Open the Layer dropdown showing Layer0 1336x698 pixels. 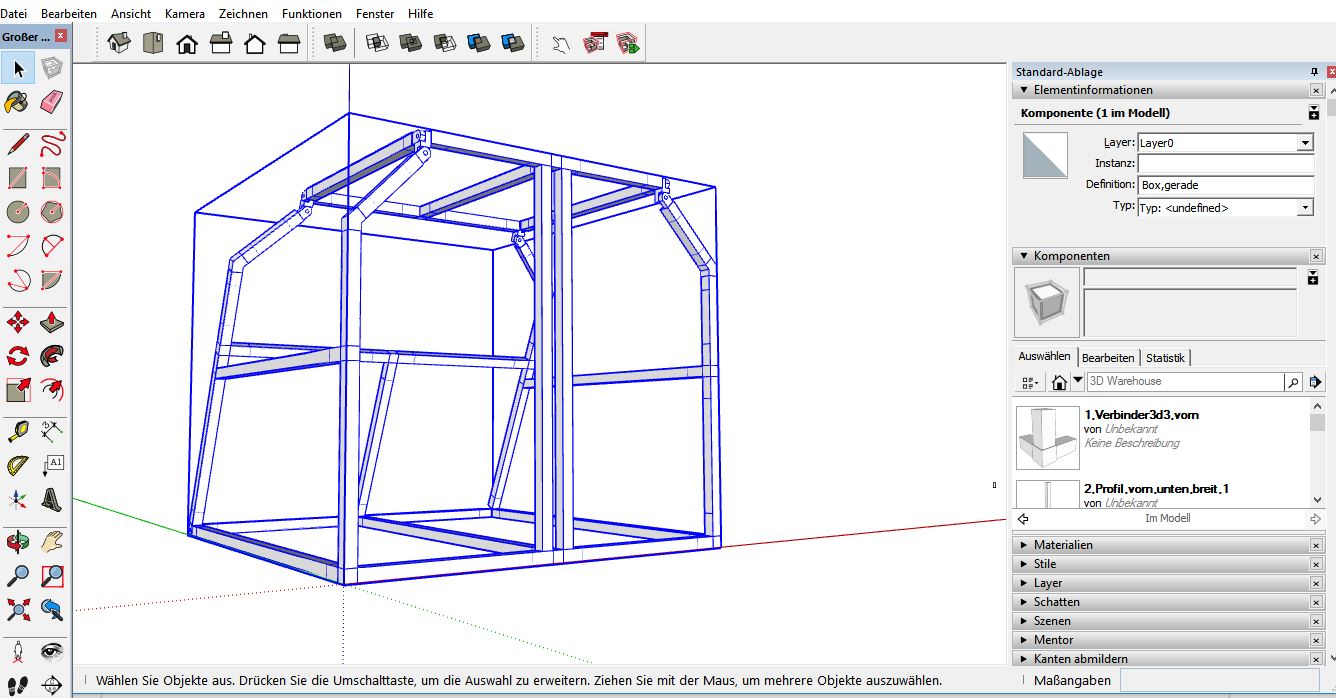point(1304,143)
